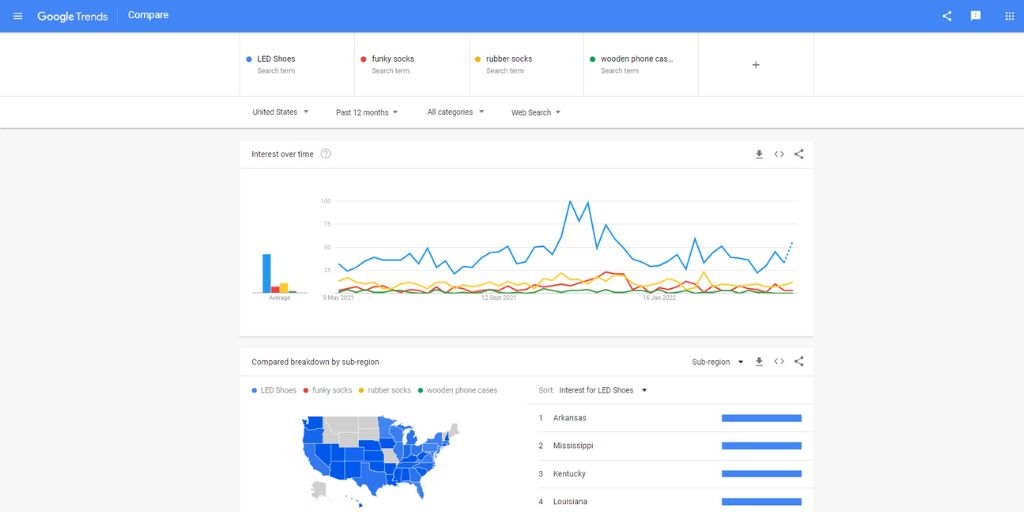This screenshot has height=512, width=1024.
Task: Select LED Shoes in map legend
Action: click(x=274, y=391)
